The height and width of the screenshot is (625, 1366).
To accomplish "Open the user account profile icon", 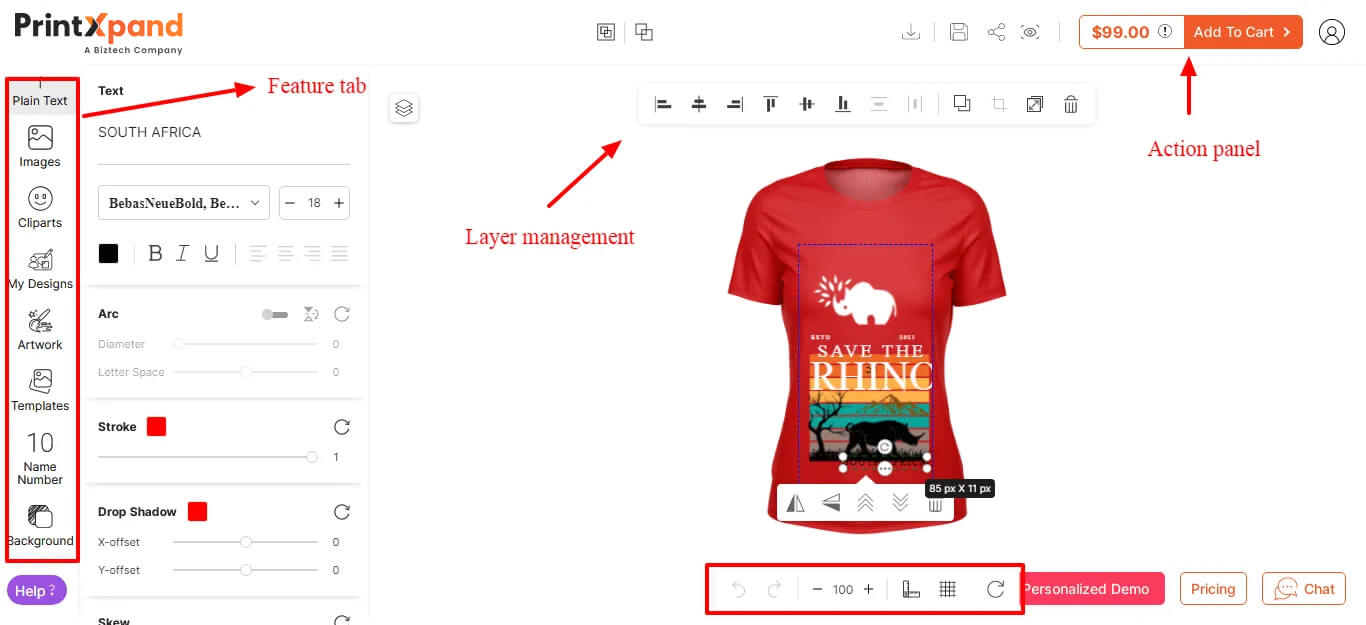I will point(1331,32).
